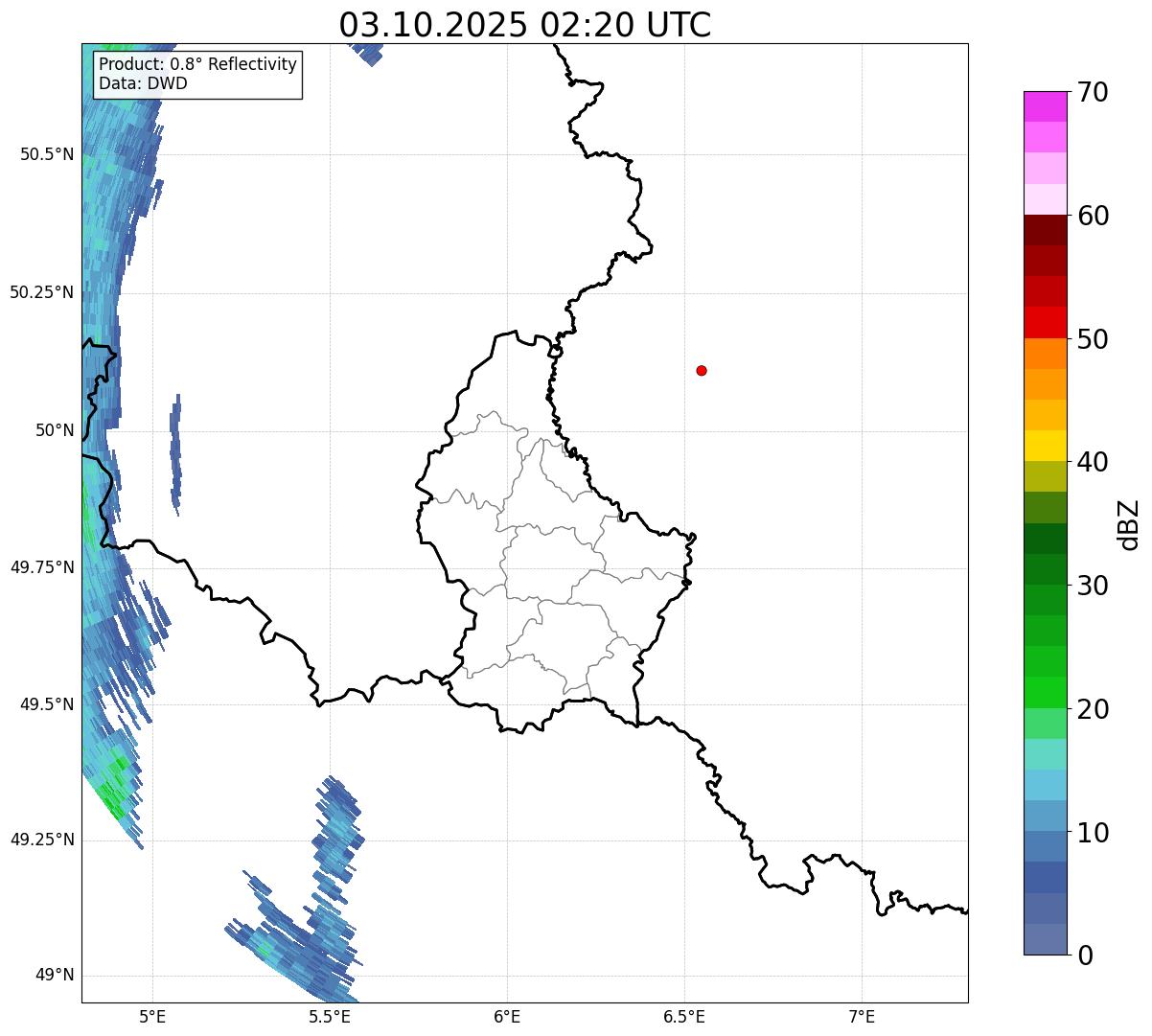This screenshot has width=1152, height=1036.
Task: Click the plot title 03.10.2025 02:20 UTC
Action: [525, 24]
